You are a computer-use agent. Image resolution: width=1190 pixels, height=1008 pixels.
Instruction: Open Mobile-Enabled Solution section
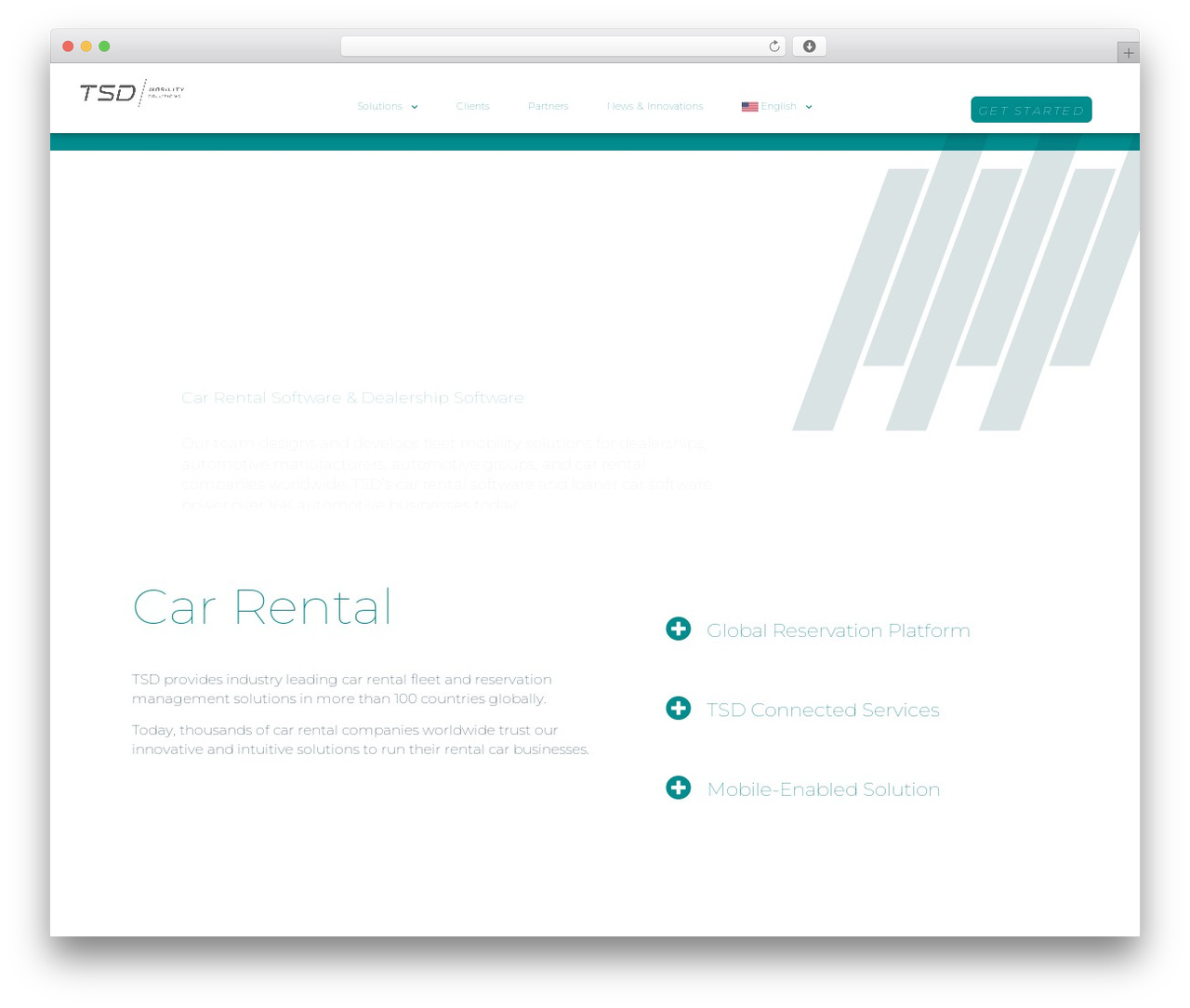[x=823, y=789]
